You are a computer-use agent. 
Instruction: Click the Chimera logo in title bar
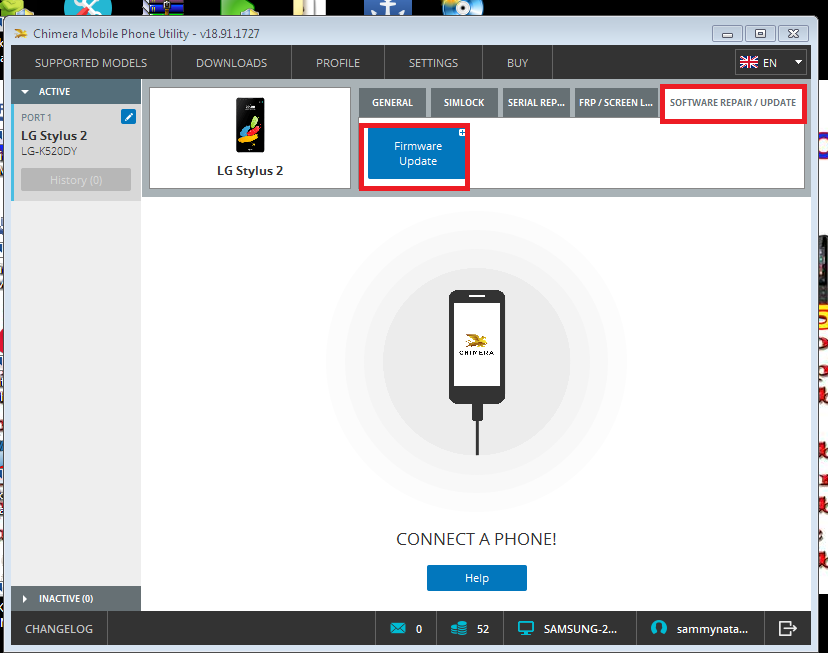[21, 34]
